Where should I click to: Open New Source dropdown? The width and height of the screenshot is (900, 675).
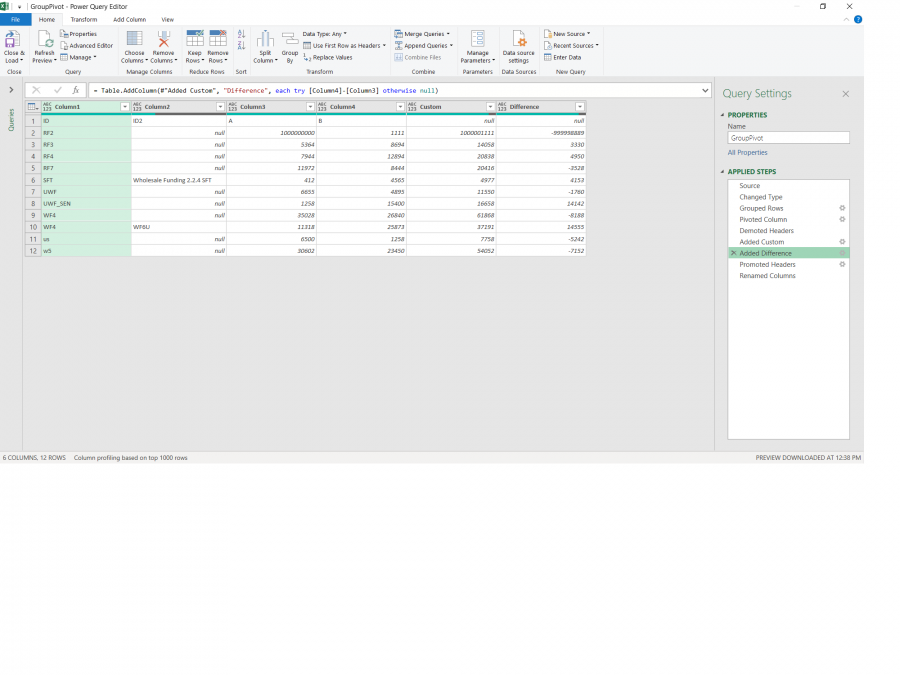tap(567, 34)
